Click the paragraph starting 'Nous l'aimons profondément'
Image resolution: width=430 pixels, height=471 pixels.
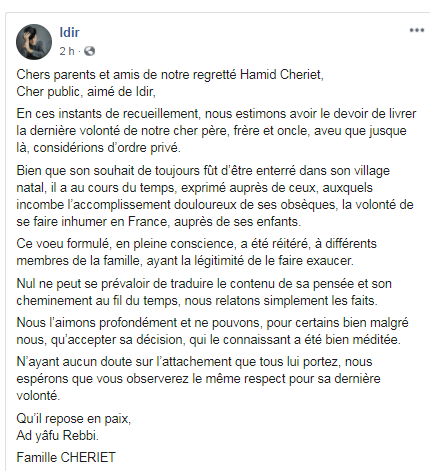(212, 331)
